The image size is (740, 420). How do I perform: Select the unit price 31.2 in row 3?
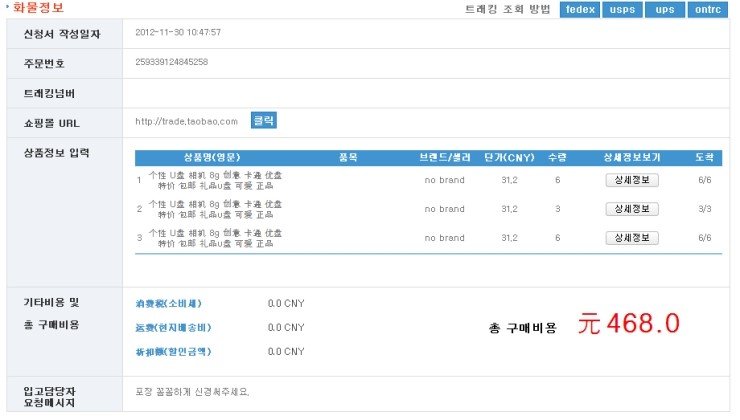click(509, 238)
